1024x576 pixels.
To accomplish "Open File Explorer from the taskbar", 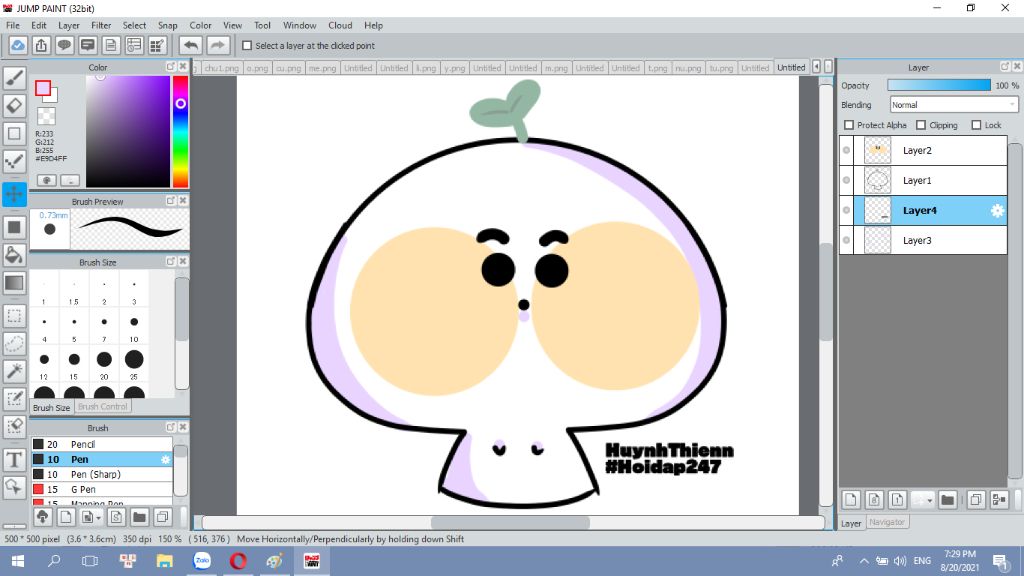I will (x=164, y=561).
